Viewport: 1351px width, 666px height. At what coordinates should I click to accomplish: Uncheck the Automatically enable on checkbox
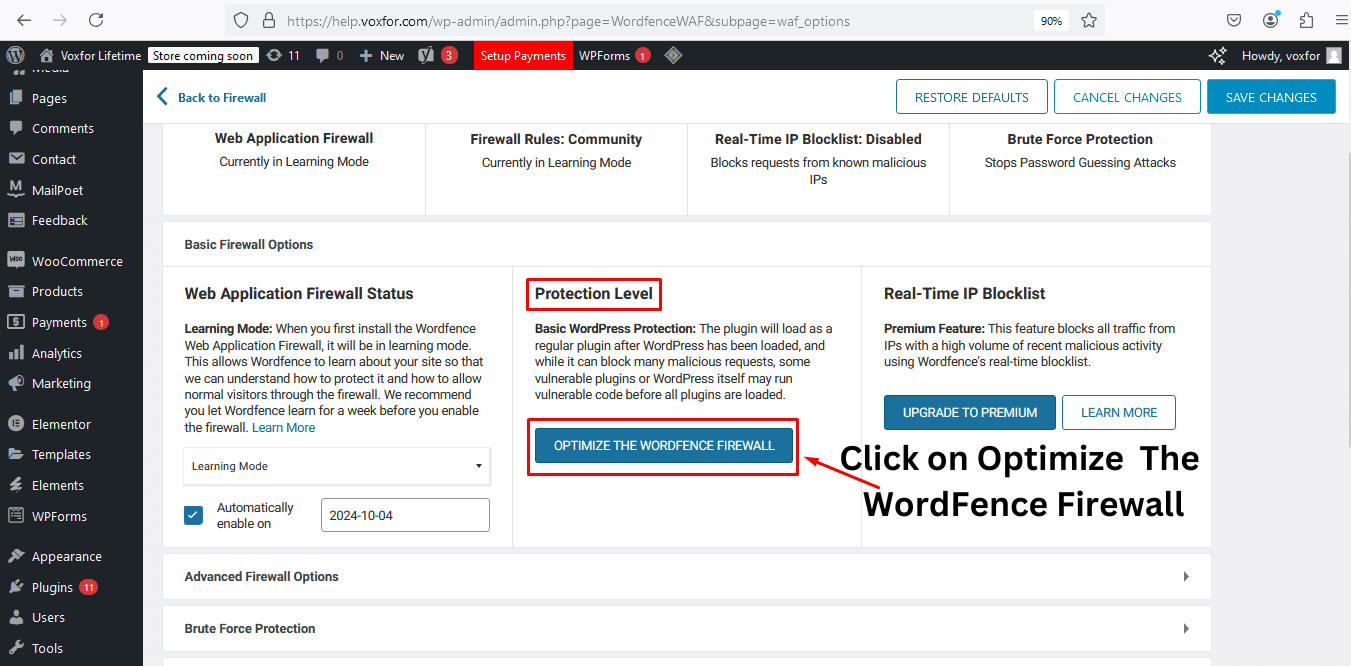[193, 514]
